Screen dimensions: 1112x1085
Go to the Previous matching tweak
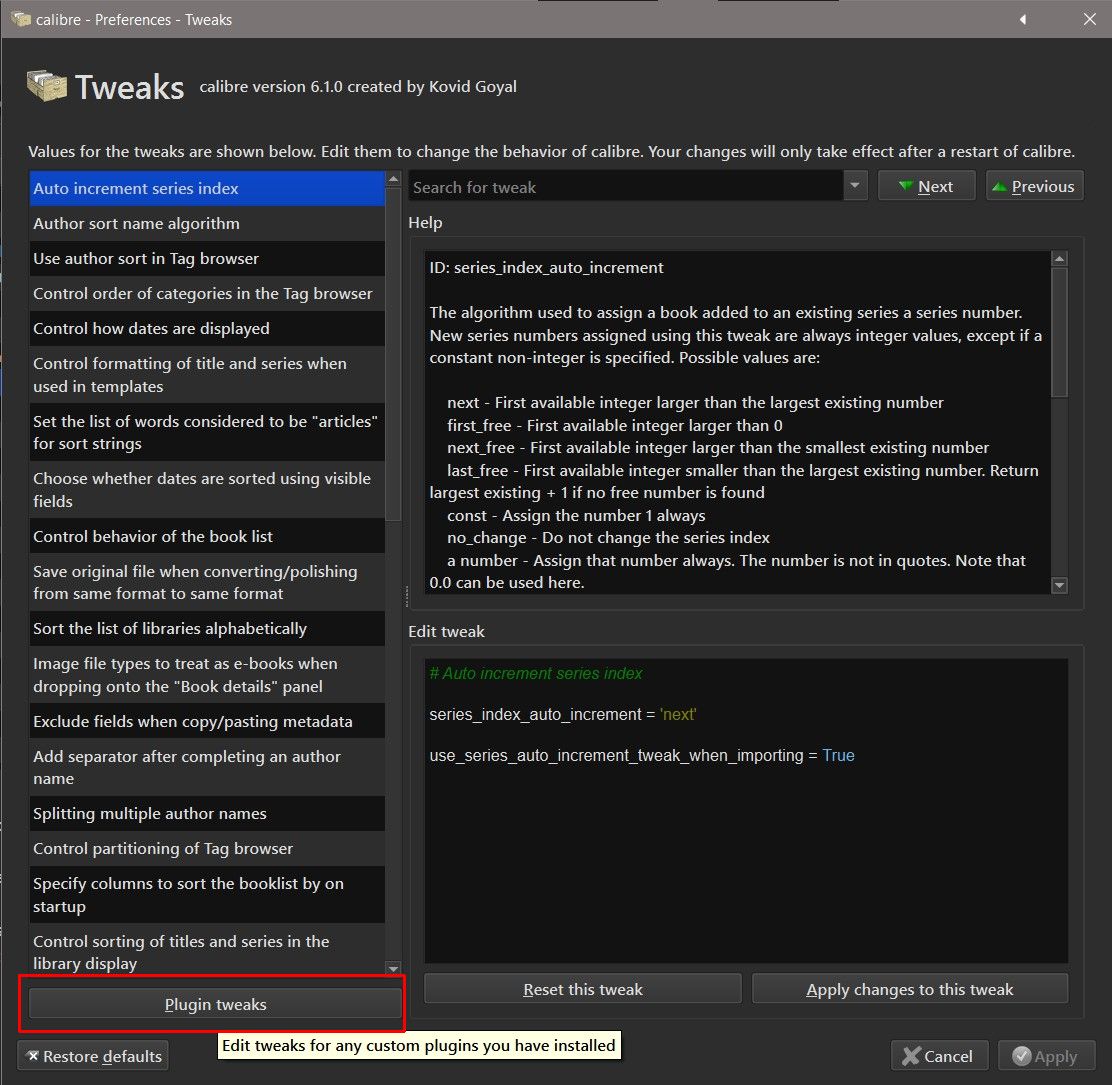tap(1034, 187)
